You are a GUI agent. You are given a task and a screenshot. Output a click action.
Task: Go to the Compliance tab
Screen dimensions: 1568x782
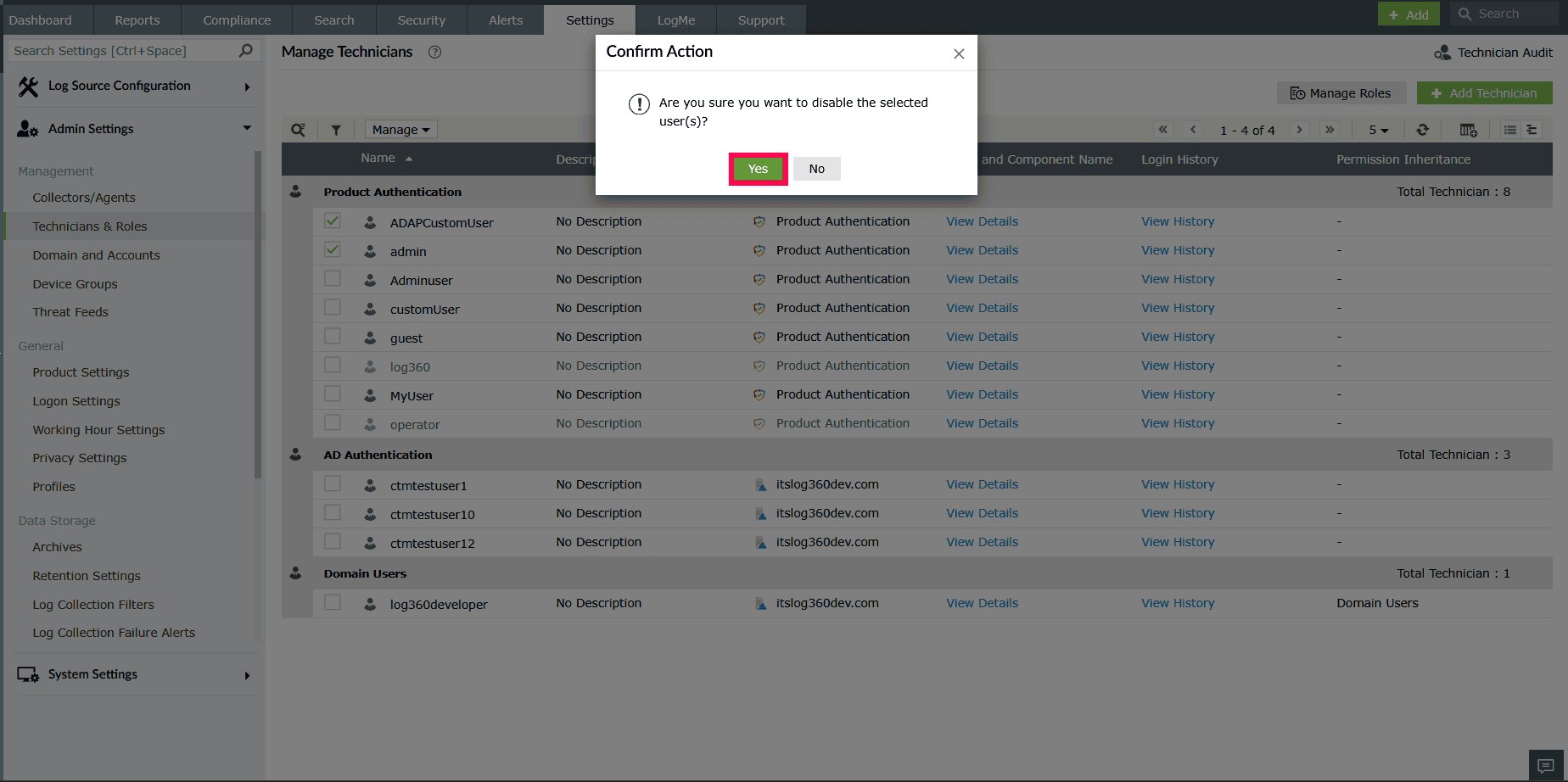(237, 20)
